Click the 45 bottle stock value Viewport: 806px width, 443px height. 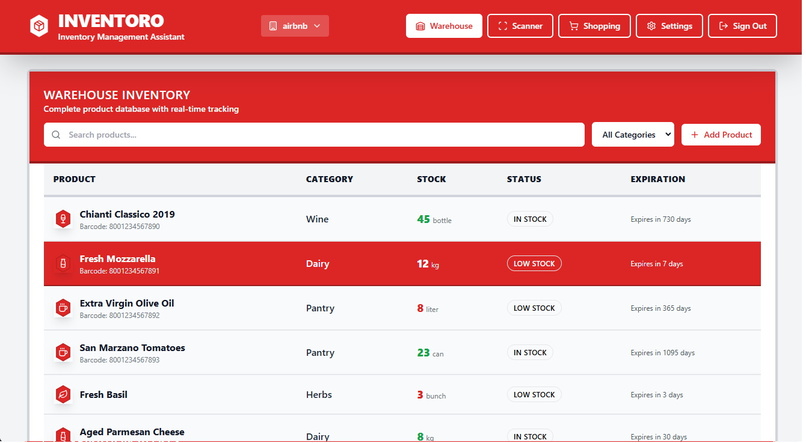point(434,219)
